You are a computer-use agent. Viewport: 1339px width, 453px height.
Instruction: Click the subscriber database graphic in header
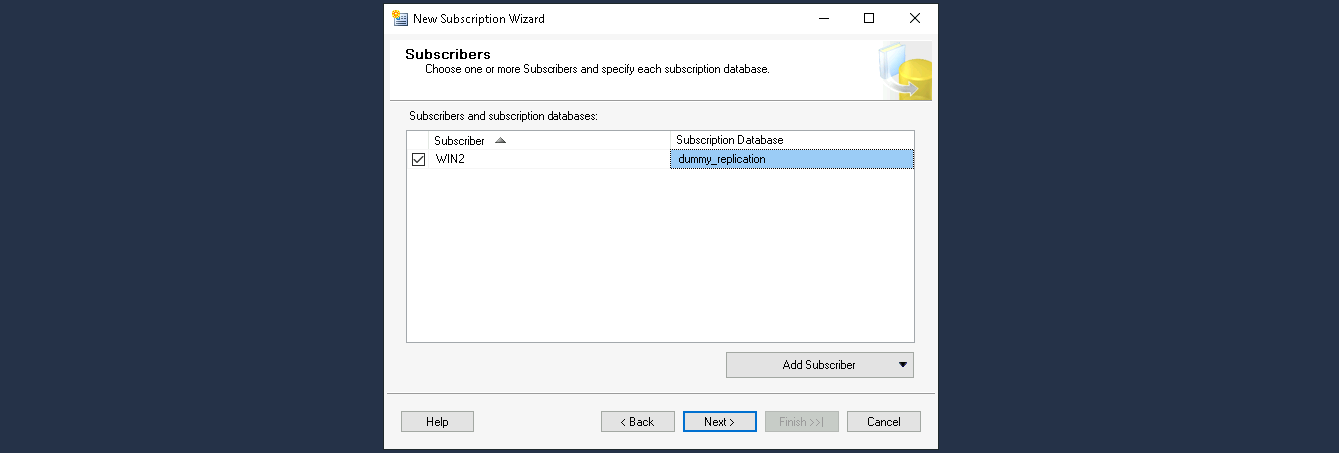(x=905, y=72)
